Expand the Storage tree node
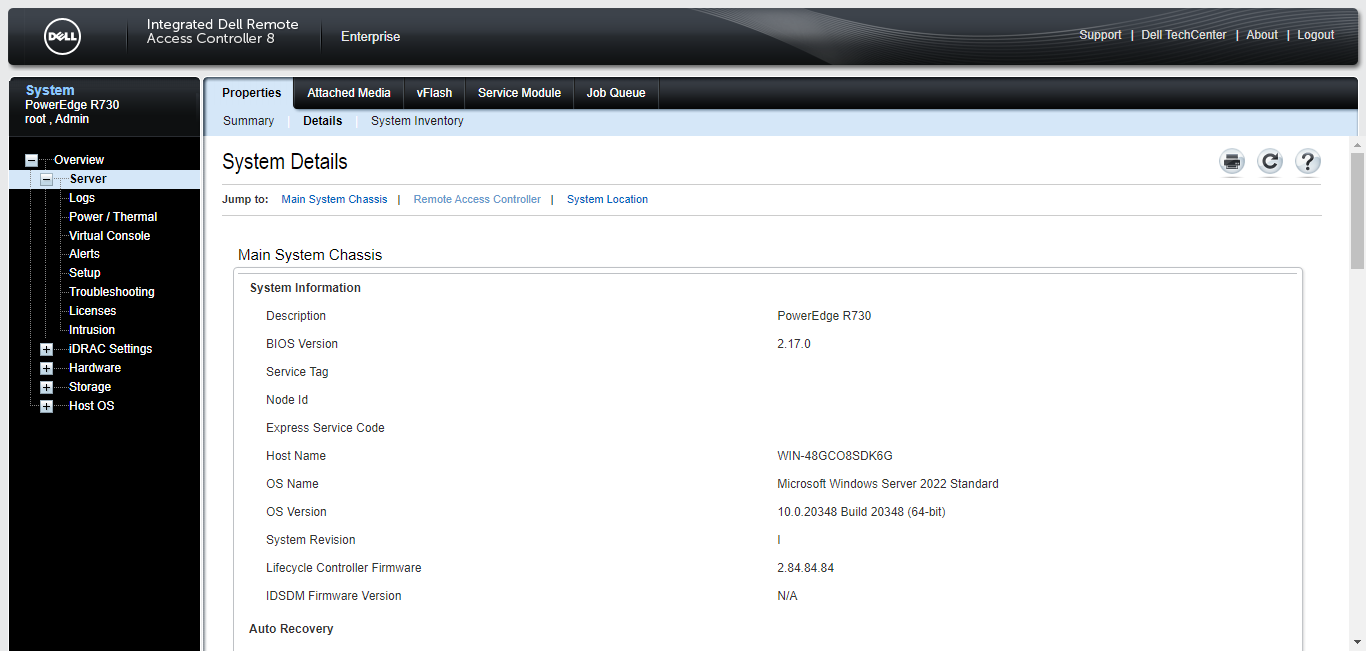This screenshot has width=1366, height=651. [46, 387]
